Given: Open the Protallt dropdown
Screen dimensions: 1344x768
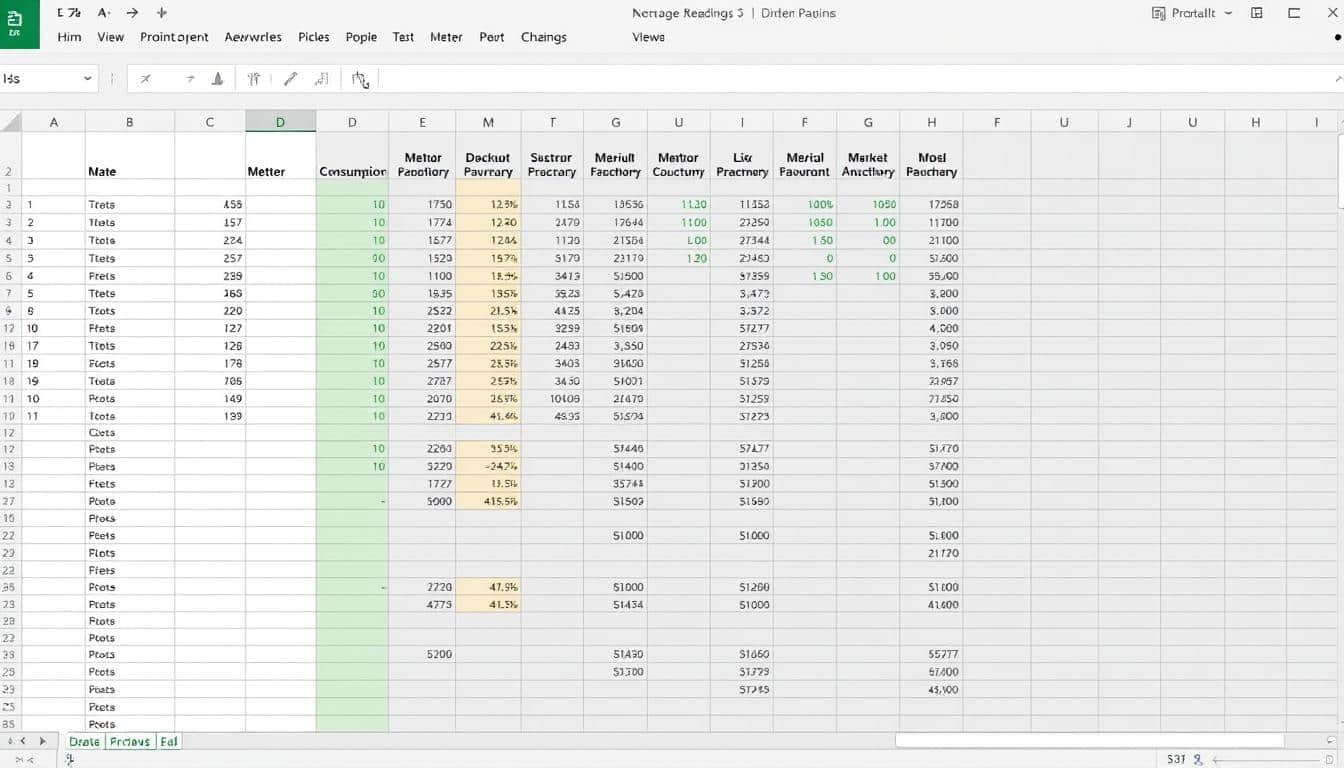Looking at the screenshot, I should click(x=1228, y=13).
